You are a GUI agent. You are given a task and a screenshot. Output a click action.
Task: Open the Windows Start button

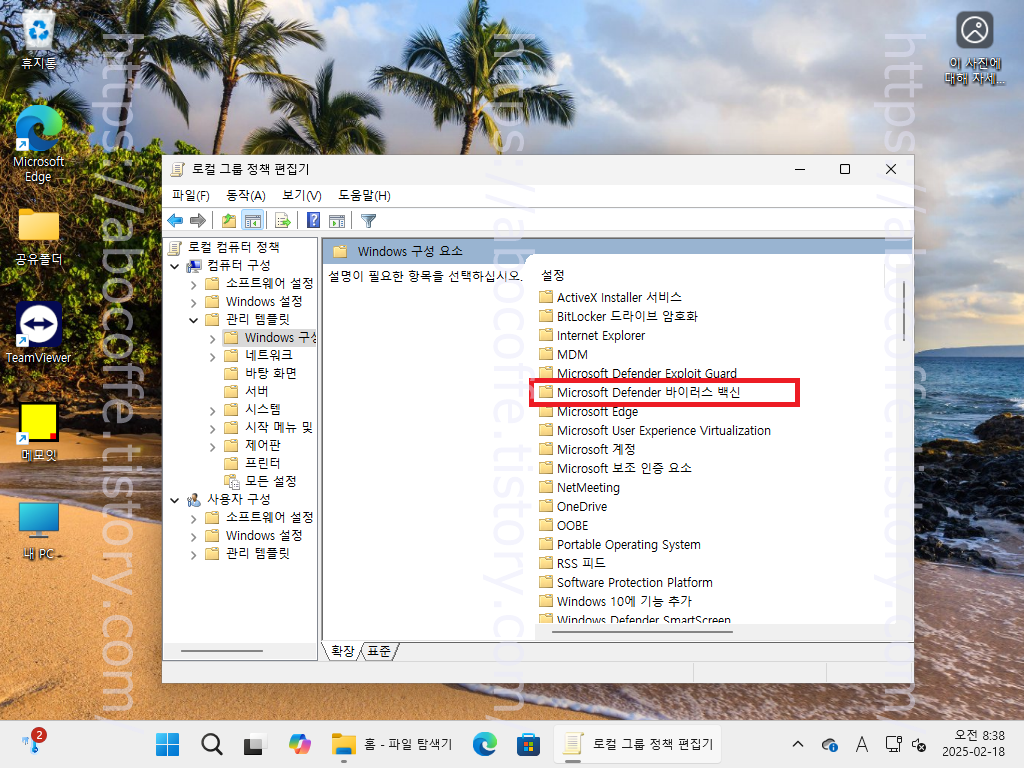click(168, 744)
